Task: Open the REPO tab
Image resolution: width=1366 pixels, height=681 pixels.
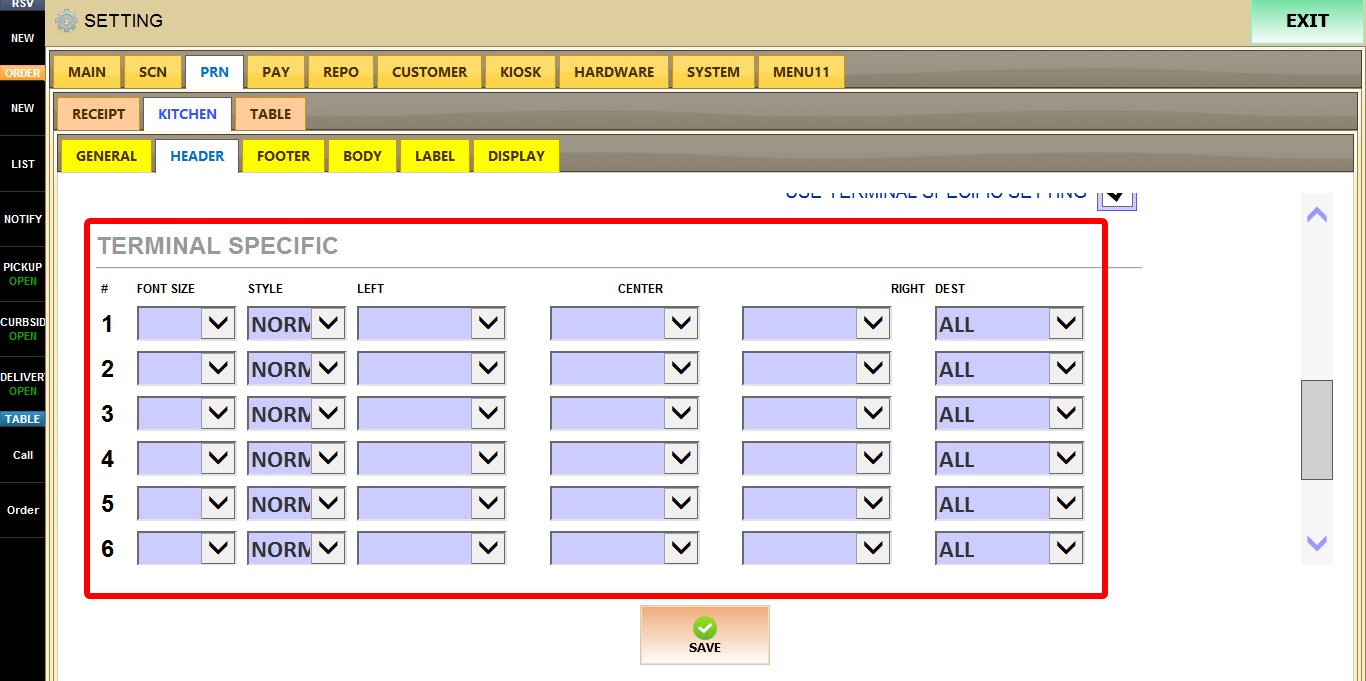Action: [341, 72]
